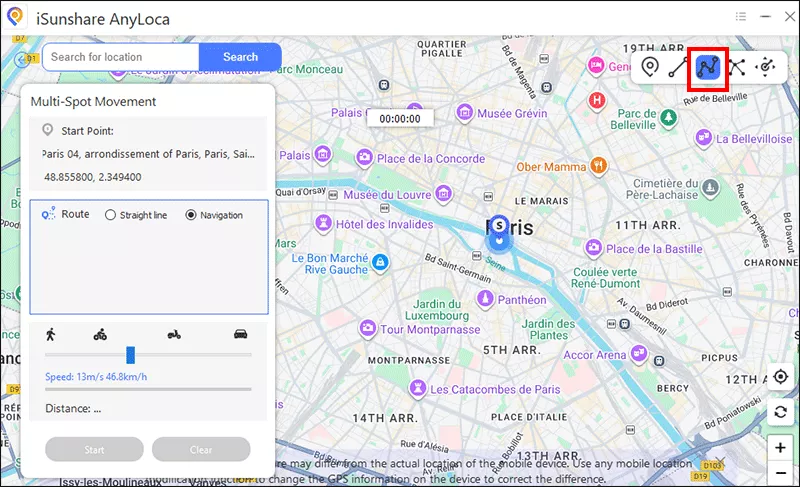Zoom out of the map

[781, 473]
